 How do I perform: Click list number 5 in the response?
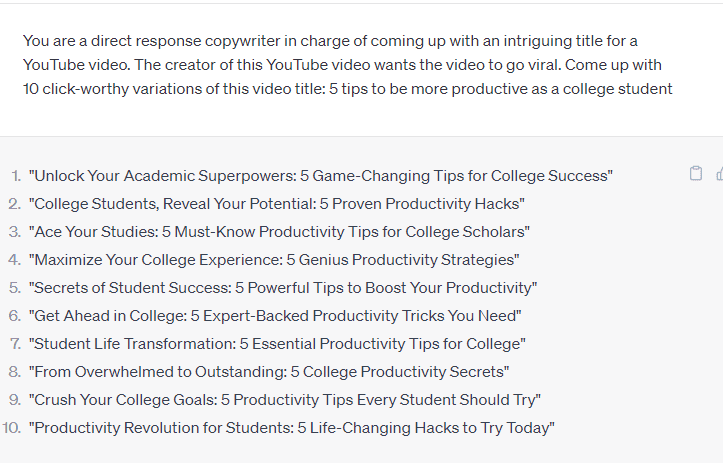(15, 288)
